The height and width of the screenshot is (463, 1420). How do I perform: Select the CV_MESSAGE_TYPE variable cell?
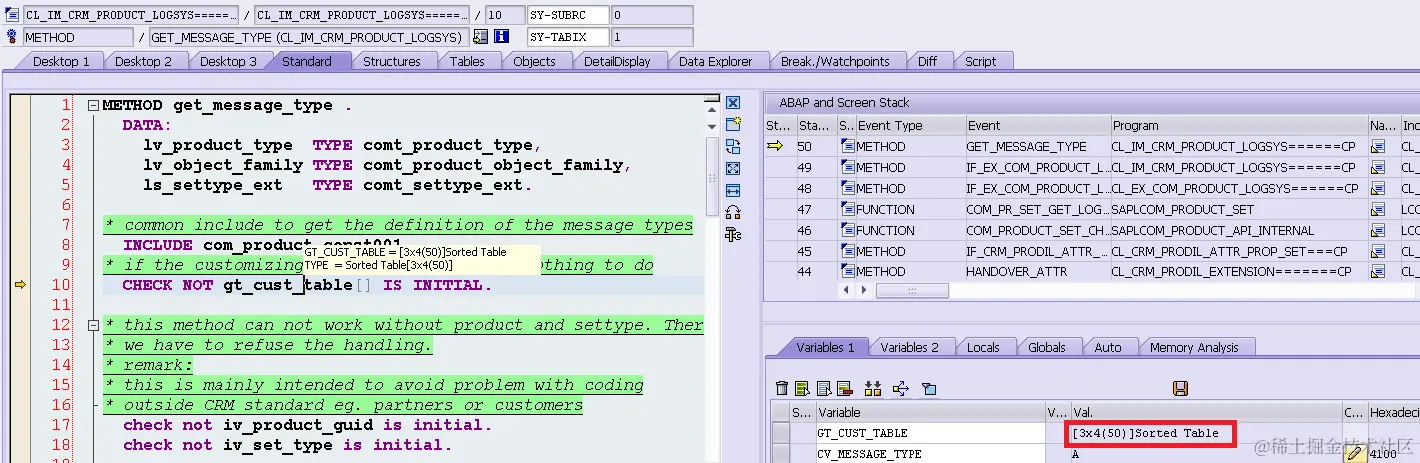point(929,454)
